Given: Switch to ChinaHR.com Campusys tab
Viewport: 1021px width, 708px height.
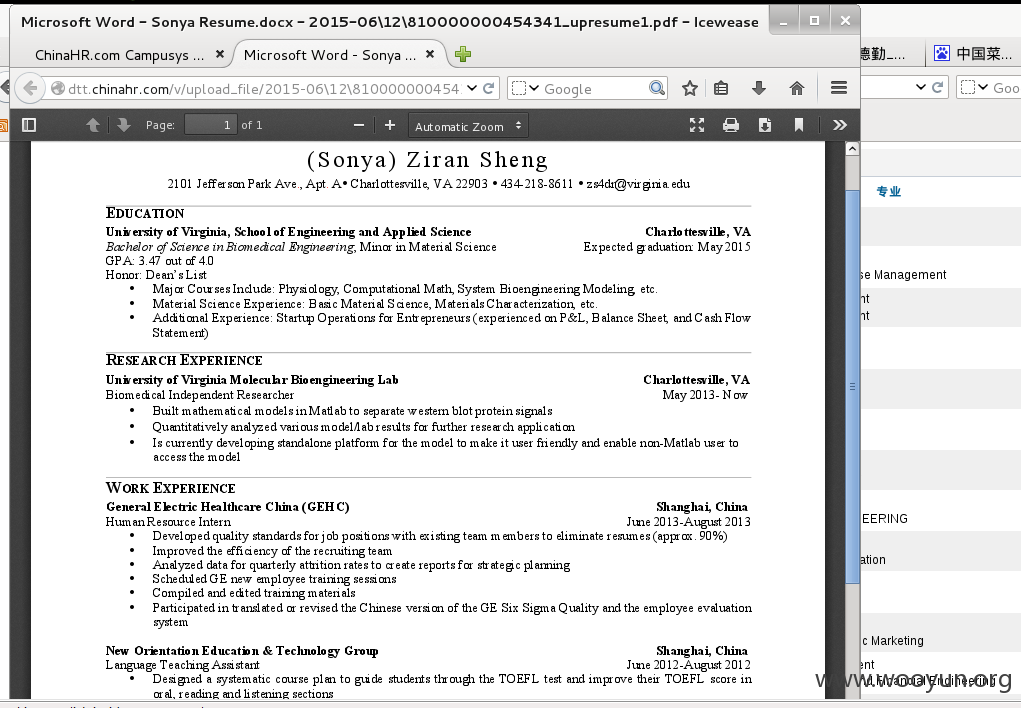Looking at the screenshot, I should pyautogui.click(x=119, y=55).
